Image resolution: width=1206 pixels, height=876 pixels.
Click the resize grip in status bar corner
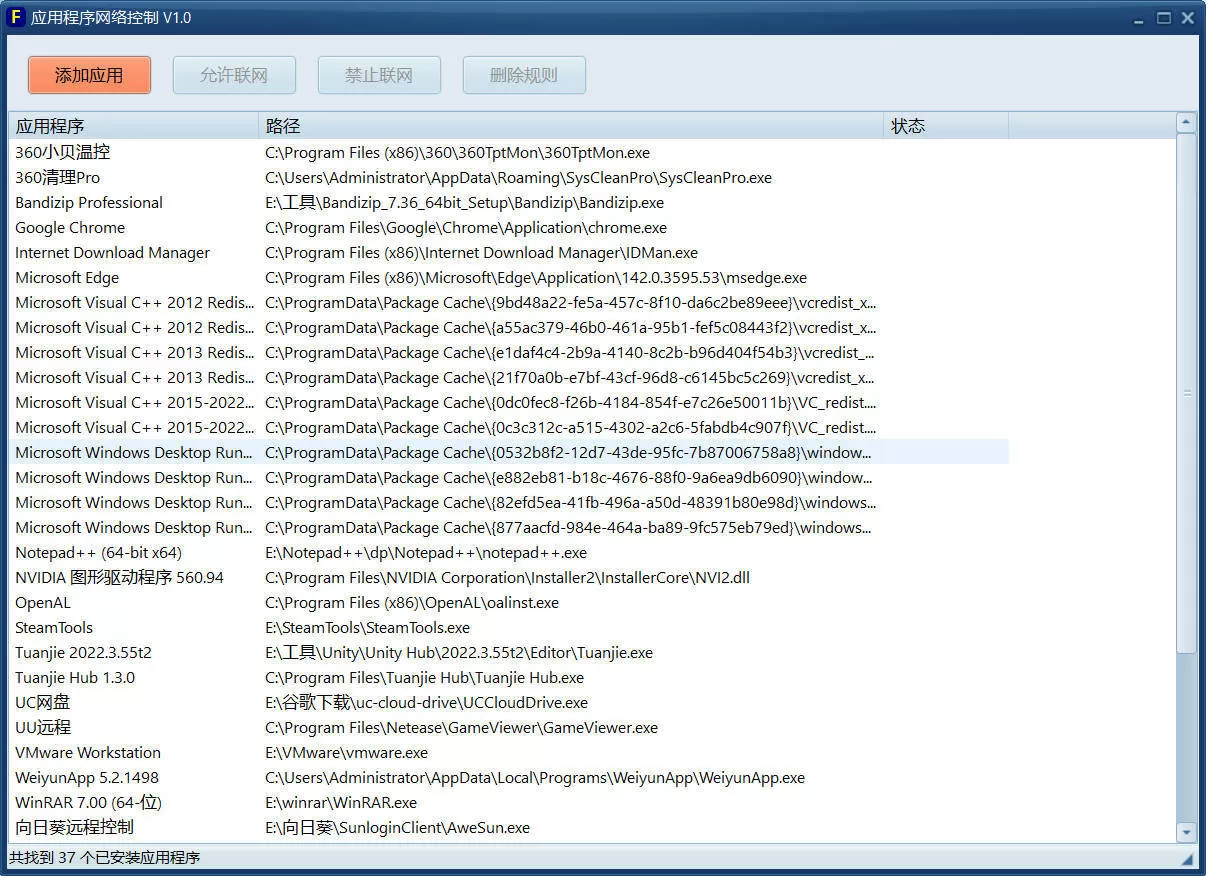(x=1188, y=859)
